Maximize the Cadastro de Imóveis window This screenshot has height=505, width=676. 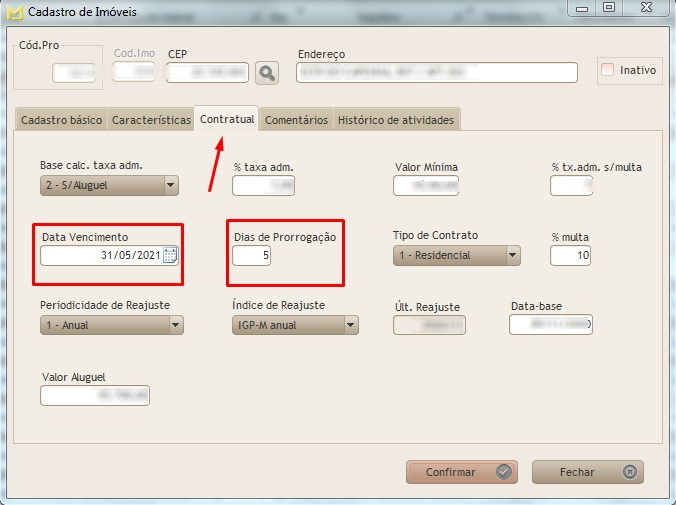click(609, 8)
